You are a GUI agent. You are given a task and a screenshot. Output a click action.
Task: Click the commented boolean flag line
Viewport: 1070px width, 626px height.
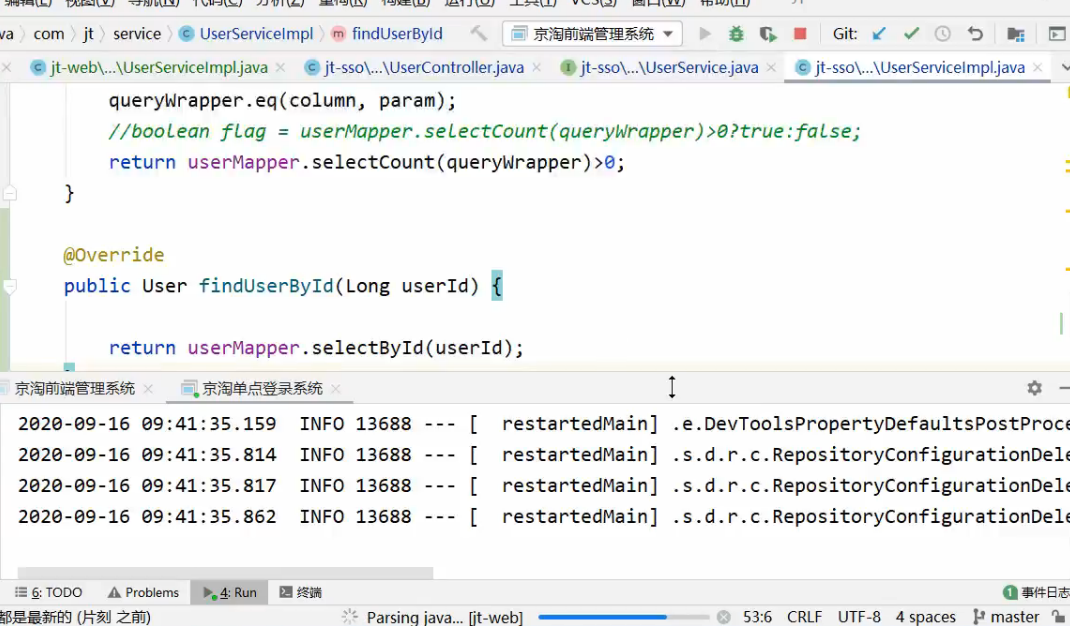(485, 131)
